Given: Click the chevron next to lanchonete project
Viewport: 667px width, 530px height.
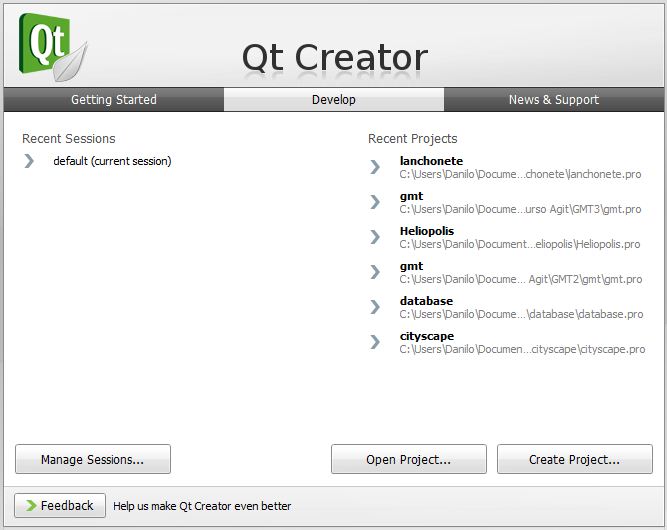Looking at the screenshot, I should point(375,167).
